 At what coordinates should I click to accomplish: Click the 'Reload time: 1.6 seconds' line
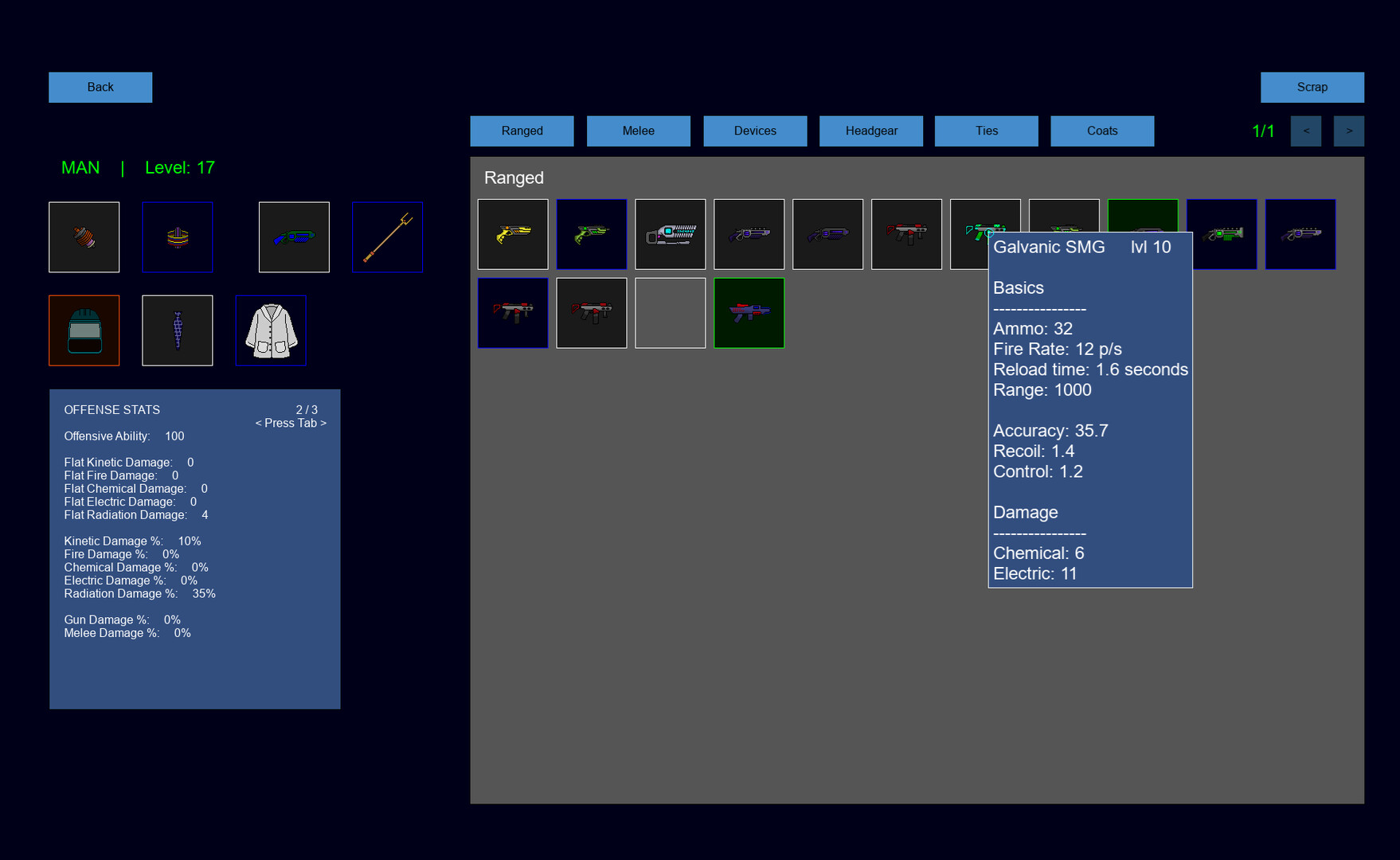tap(1090, 369)
